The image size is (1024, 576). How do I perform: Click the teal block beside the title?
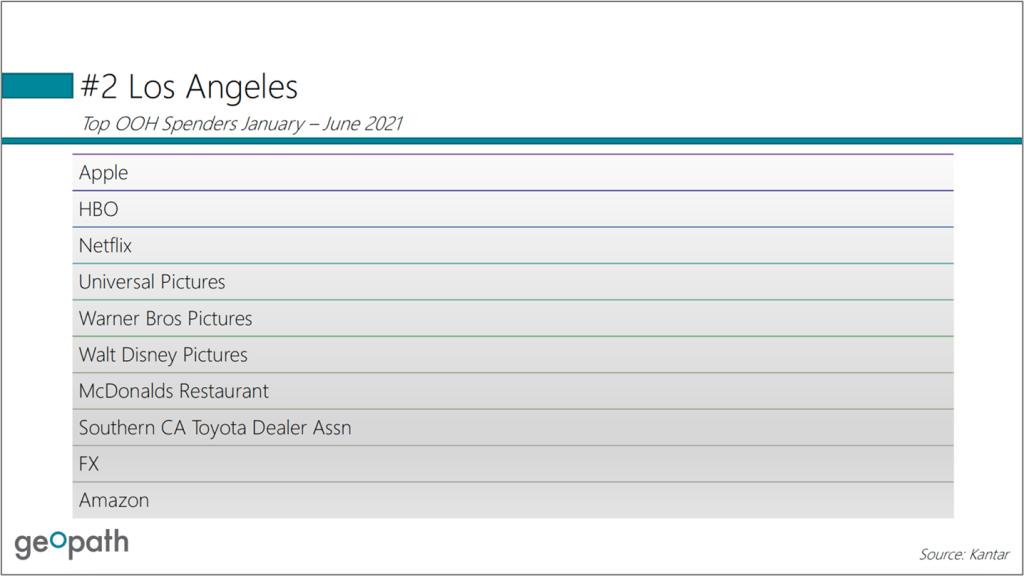38,86
